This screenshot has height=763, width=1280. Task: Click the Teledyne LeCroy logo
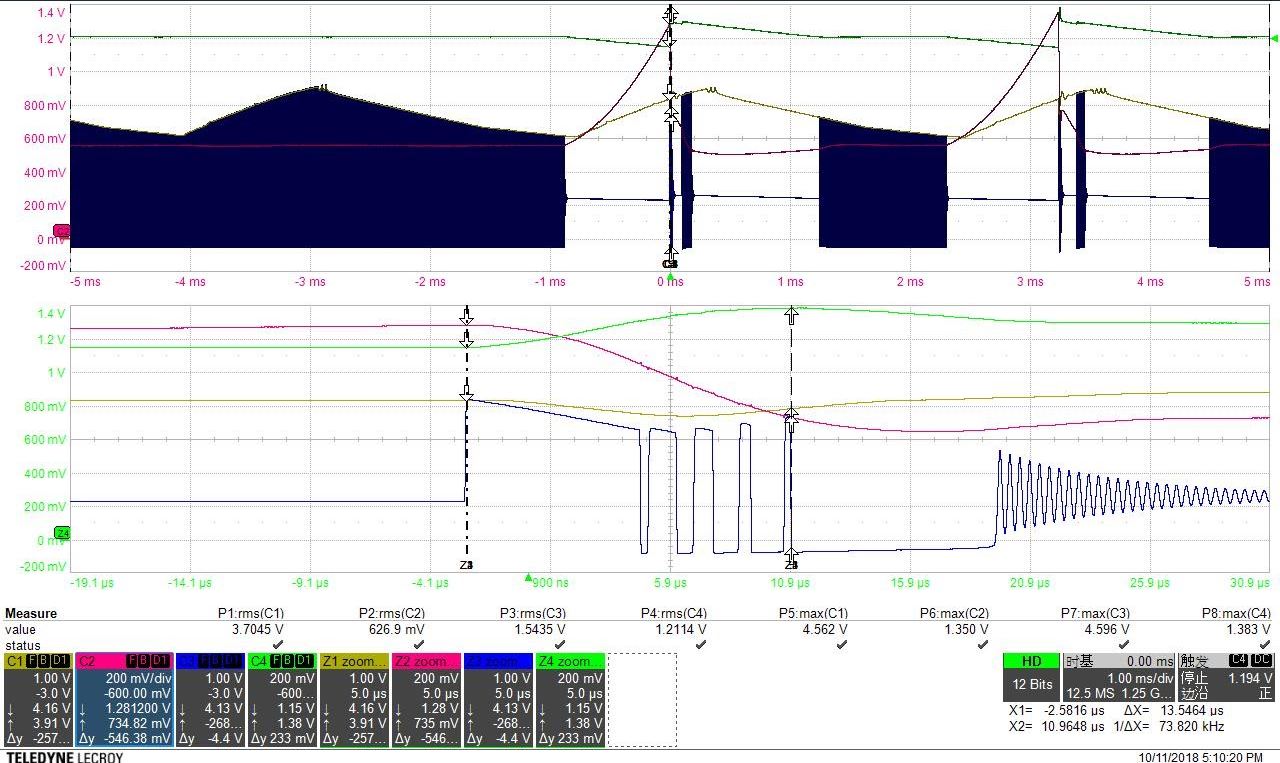[x=64, y=757]
